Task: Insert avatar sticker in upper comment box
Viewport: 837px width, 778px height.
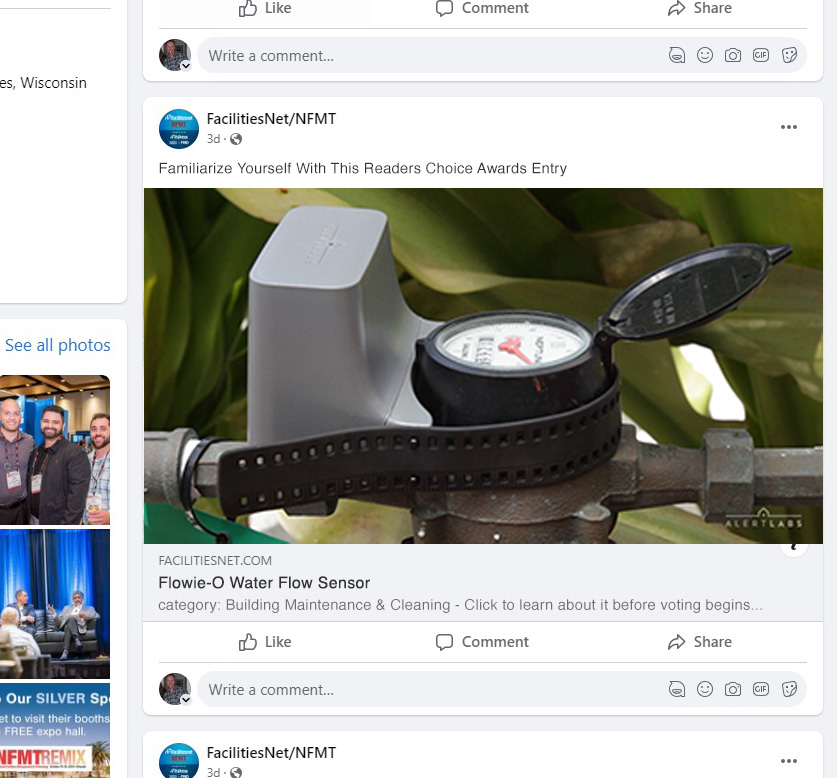Action: (x=677, y=56)
